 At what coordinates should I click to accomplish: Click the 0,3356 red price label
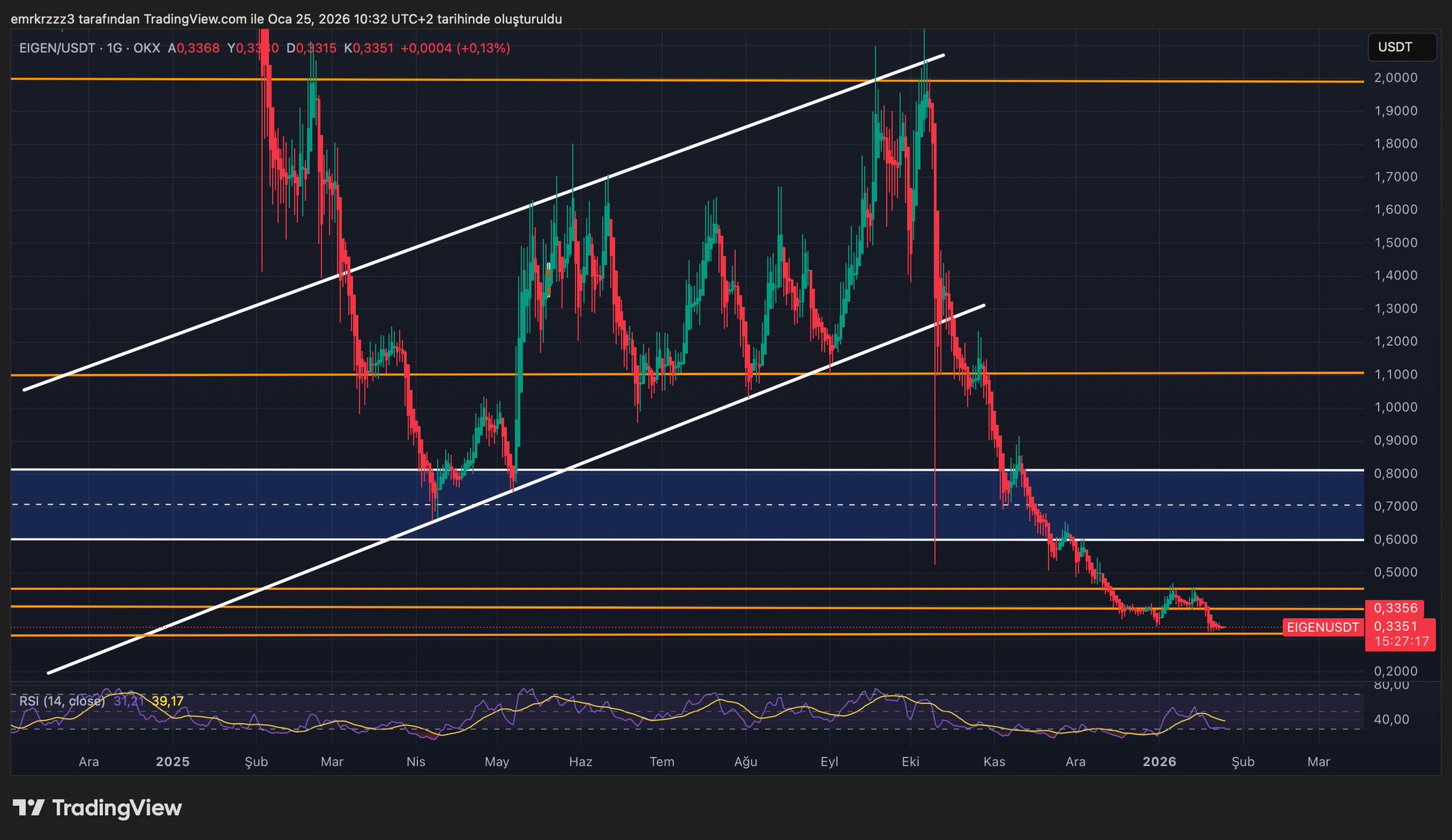pyautogui.click(x=1395, y=608)
